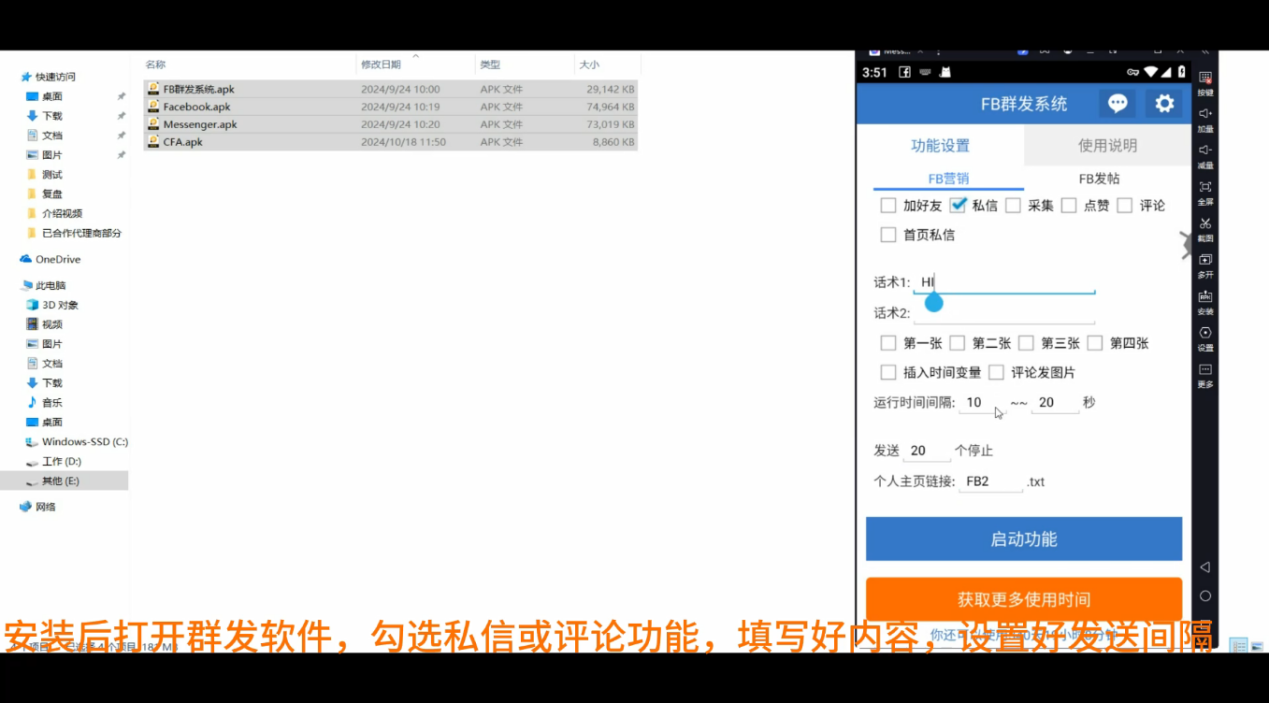Select the Messenger.apk file icon

[x=153, y=124]
